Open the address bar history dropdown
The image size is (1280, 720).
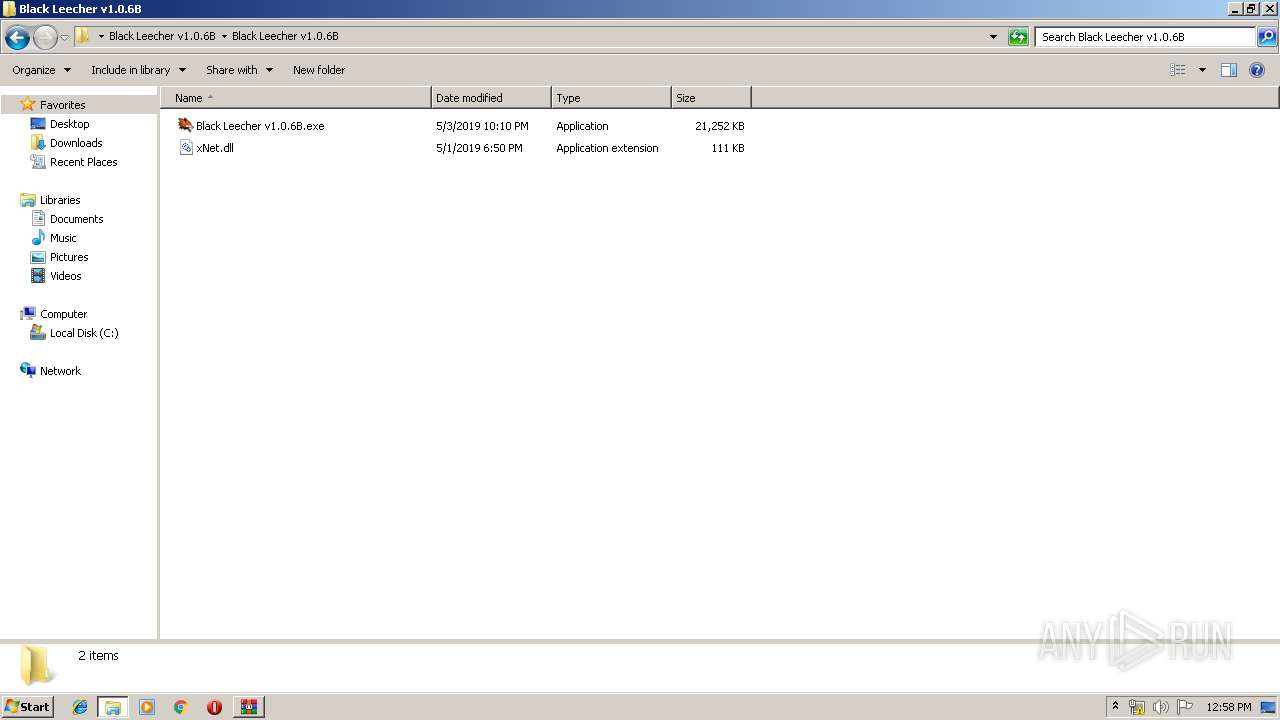pos(993,37)
